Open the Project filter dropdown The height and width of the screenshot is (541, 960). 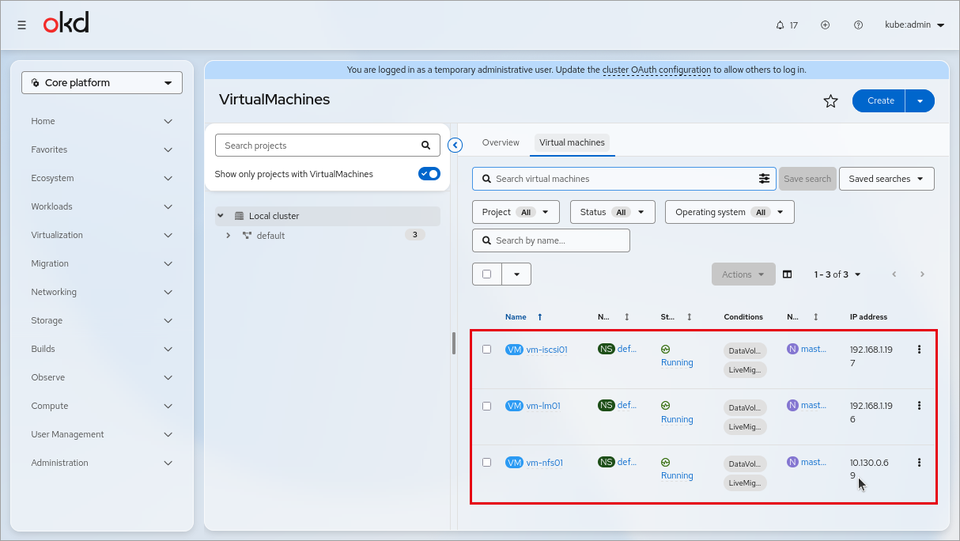516,212
